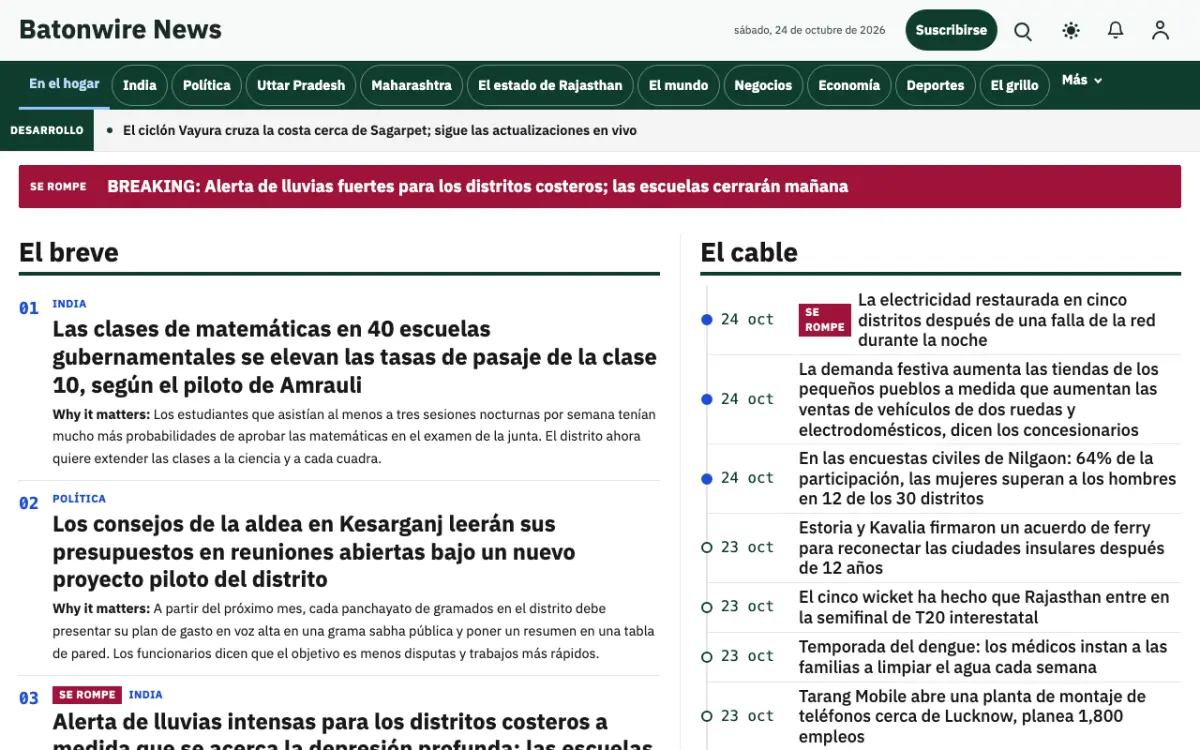Read the consejos de la aldea Kesarganj story
The width and height of the screenshot is (1200, 750).
[314, 551]
